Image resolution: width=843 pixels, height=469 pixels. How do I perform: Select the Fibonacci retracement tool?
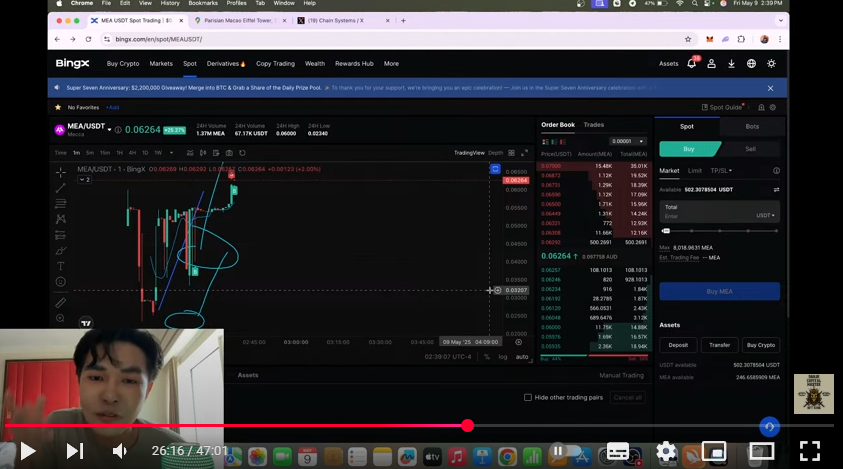(x=61, y=203)
